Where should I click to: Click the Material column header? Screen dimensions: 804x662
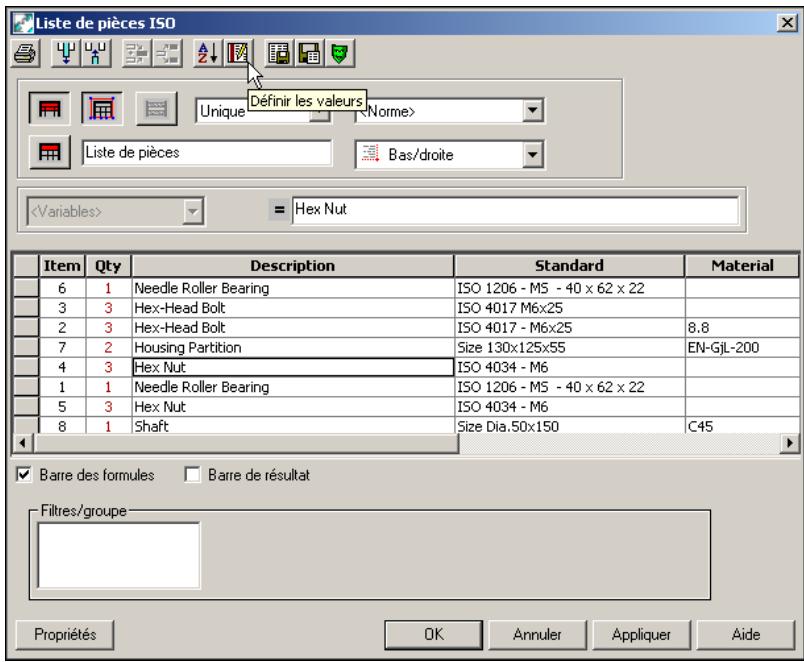click(742, 266)
